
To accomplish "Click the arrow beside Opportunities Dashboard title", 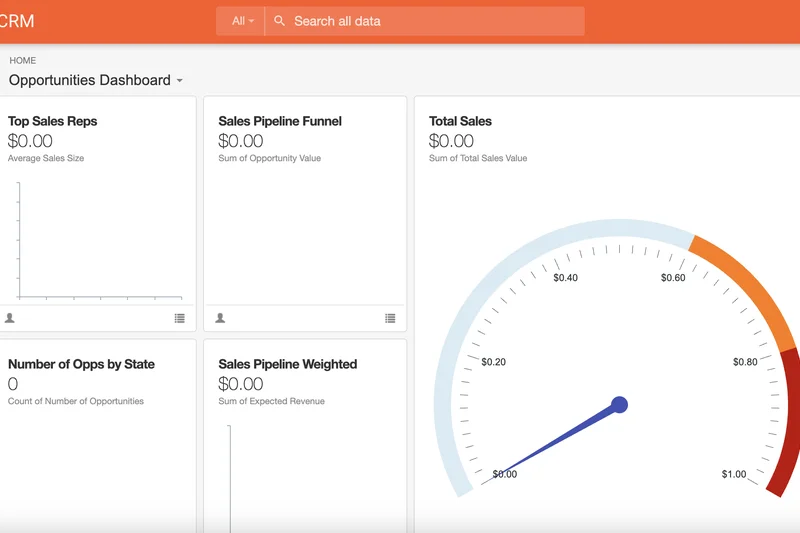I will click(180, 81).
